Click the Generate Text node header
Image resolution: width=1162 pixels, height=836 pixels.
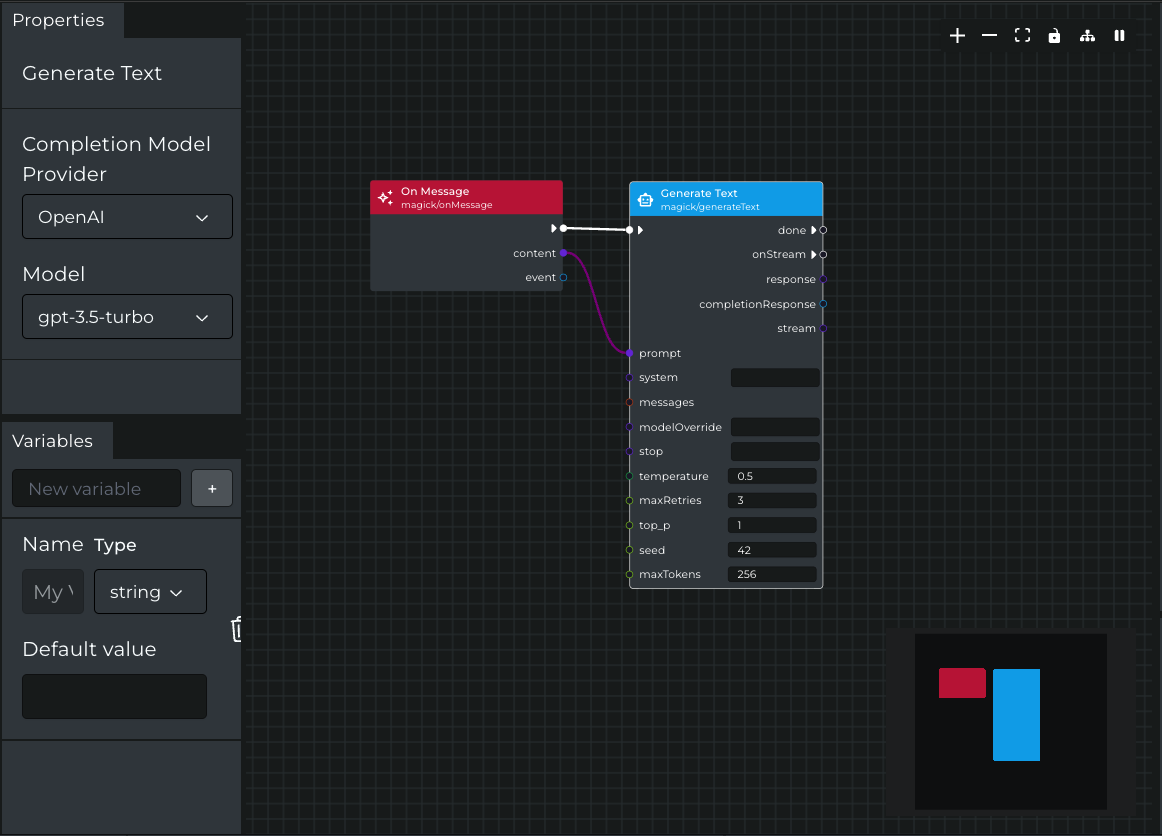726,199
